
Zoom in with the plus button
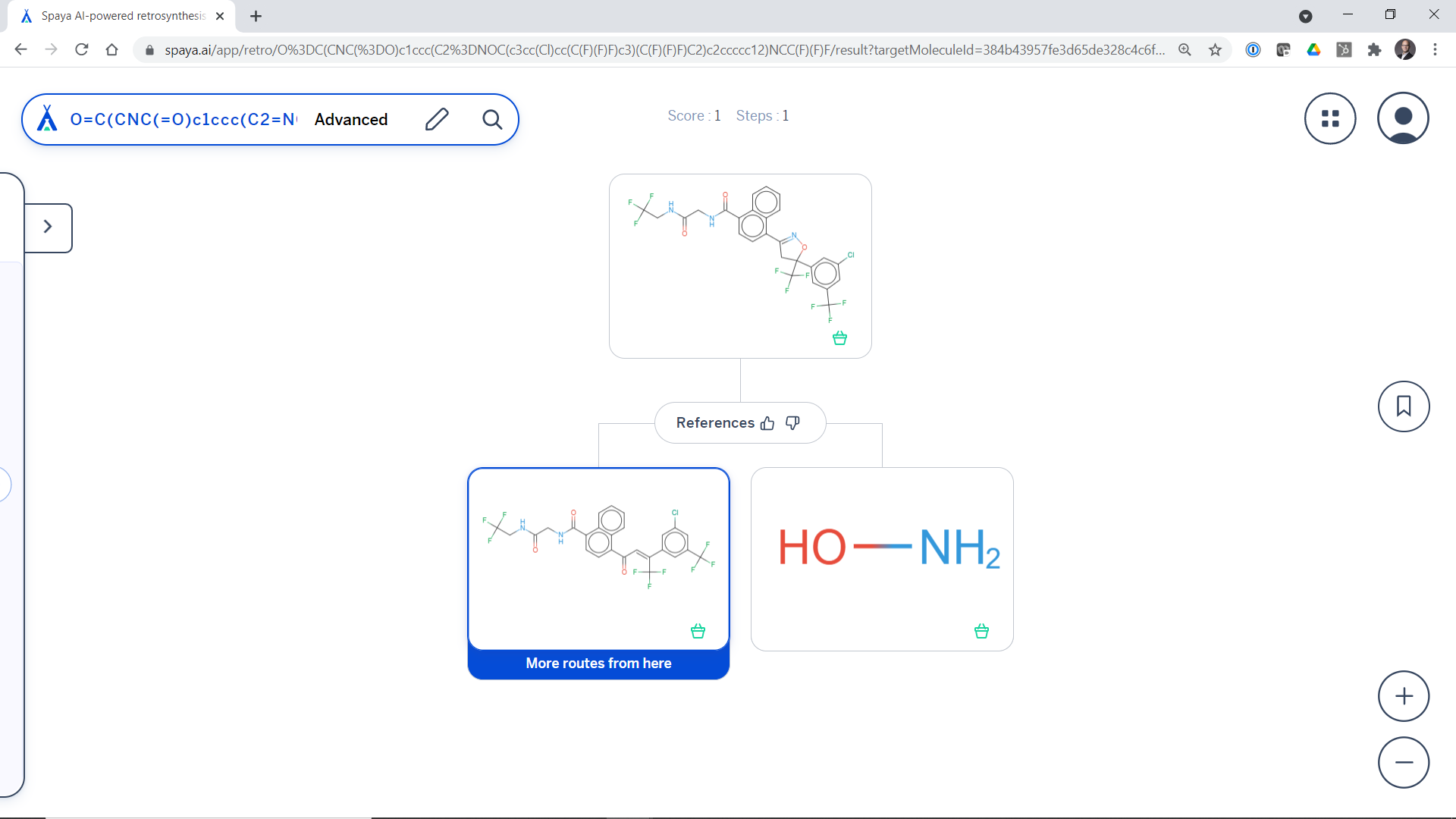[1404, 696]
